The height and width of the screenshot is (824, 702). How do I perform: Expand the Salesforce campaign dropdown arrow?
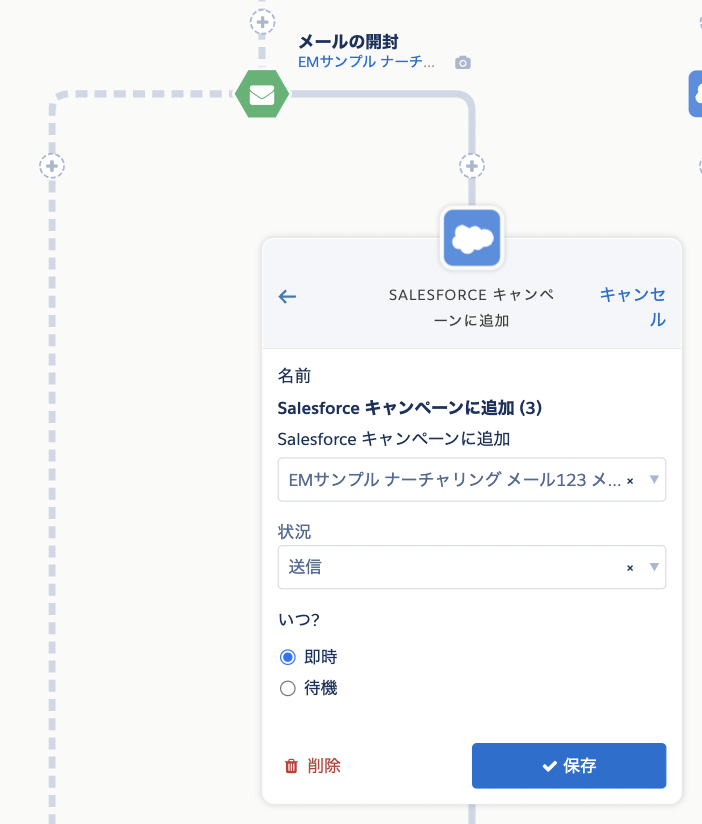(654, 479)
